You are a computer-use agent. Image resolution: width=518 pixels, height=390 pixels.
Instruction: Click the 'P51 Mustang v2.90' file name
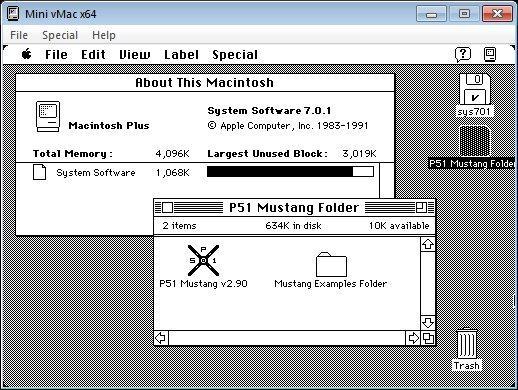[203, 284]
